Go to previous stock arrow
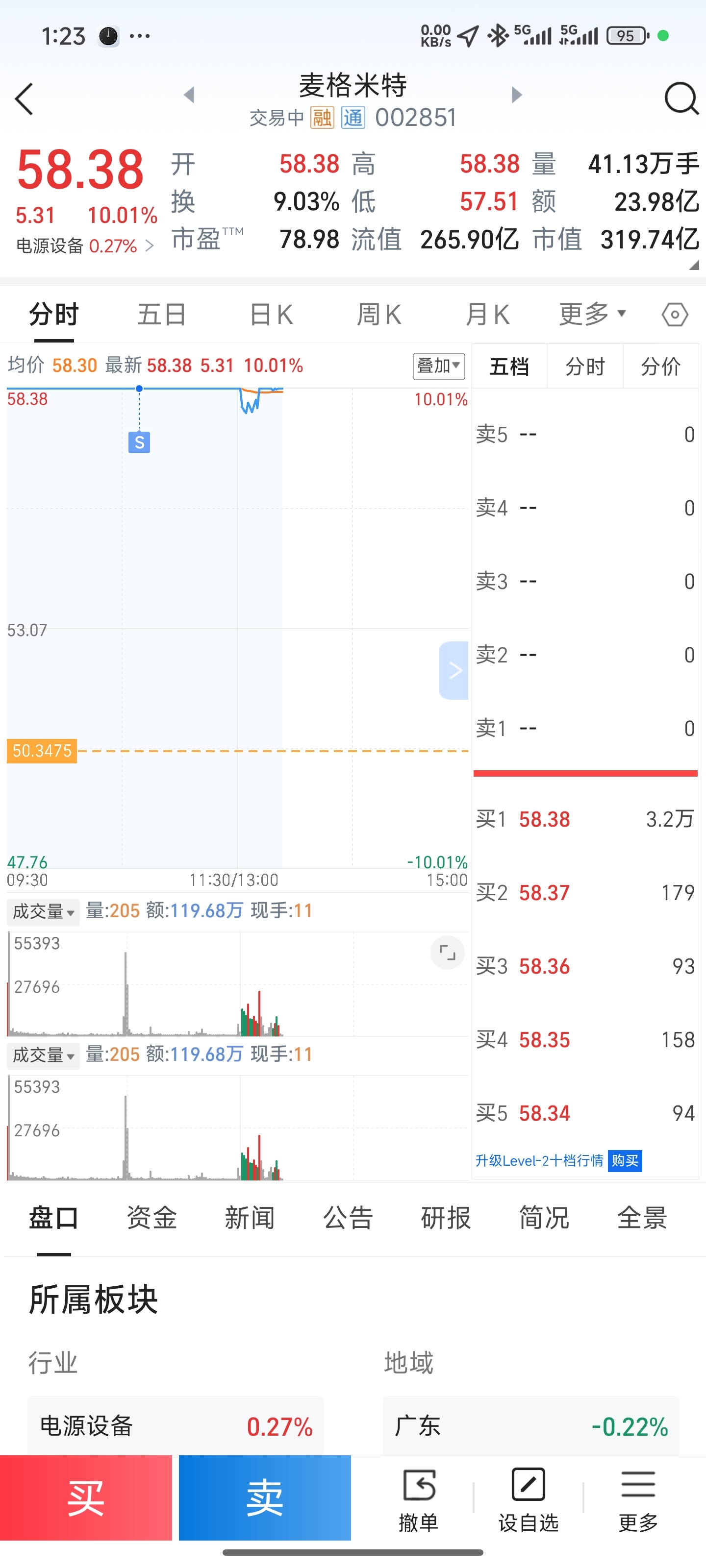 pyautogui.click(x=189, y=95)
